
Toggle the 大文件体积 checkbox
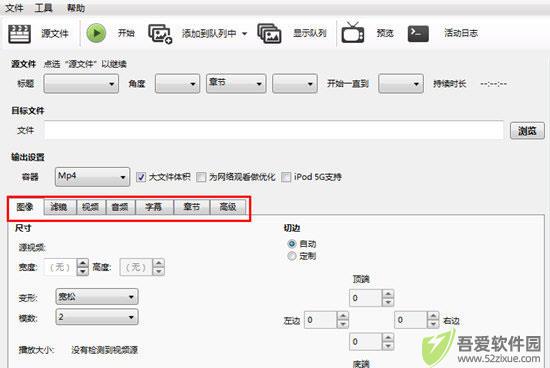coord(141,177)
